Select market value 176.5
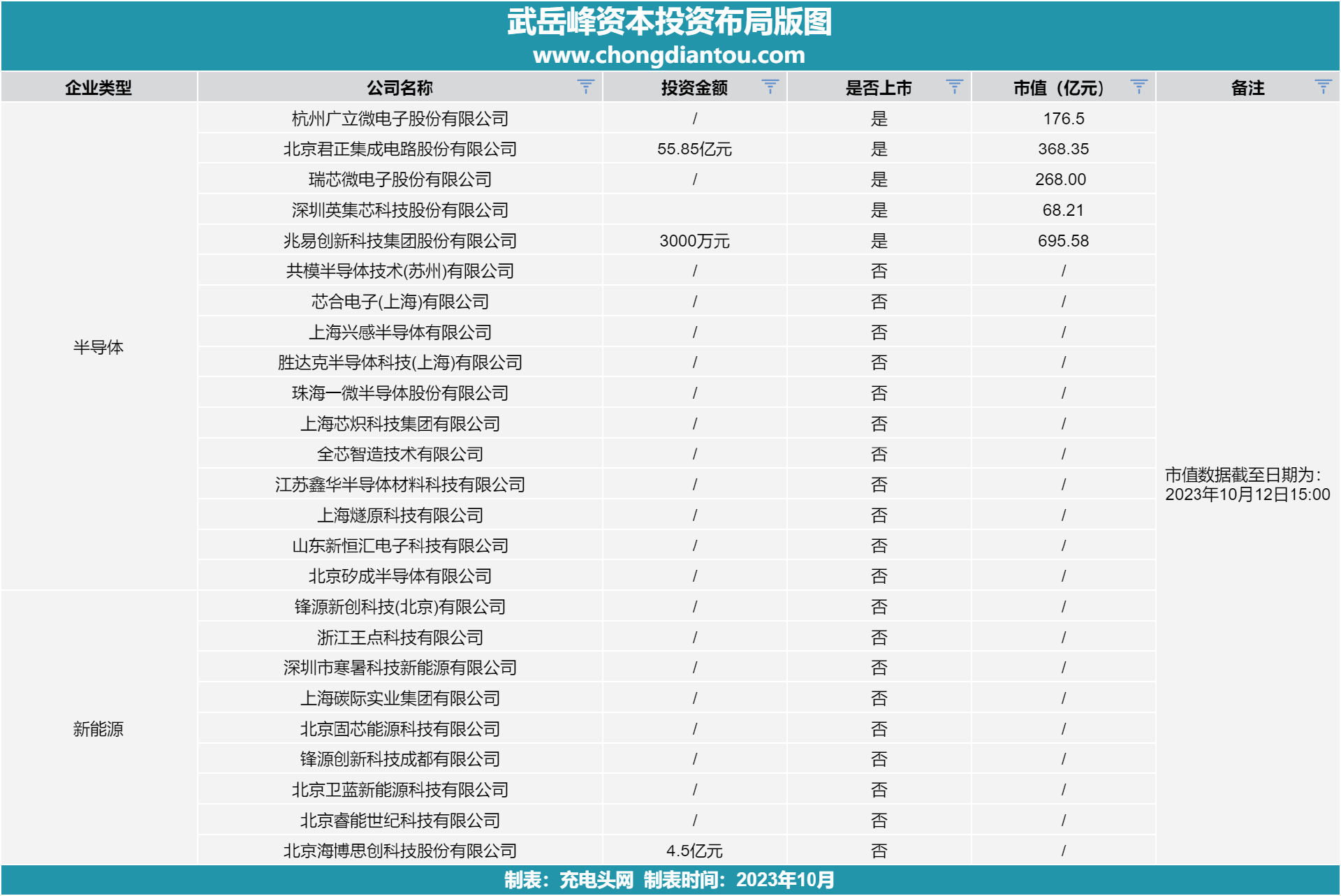Viewport: 1341px width, 896px height. coord(1063,119)
